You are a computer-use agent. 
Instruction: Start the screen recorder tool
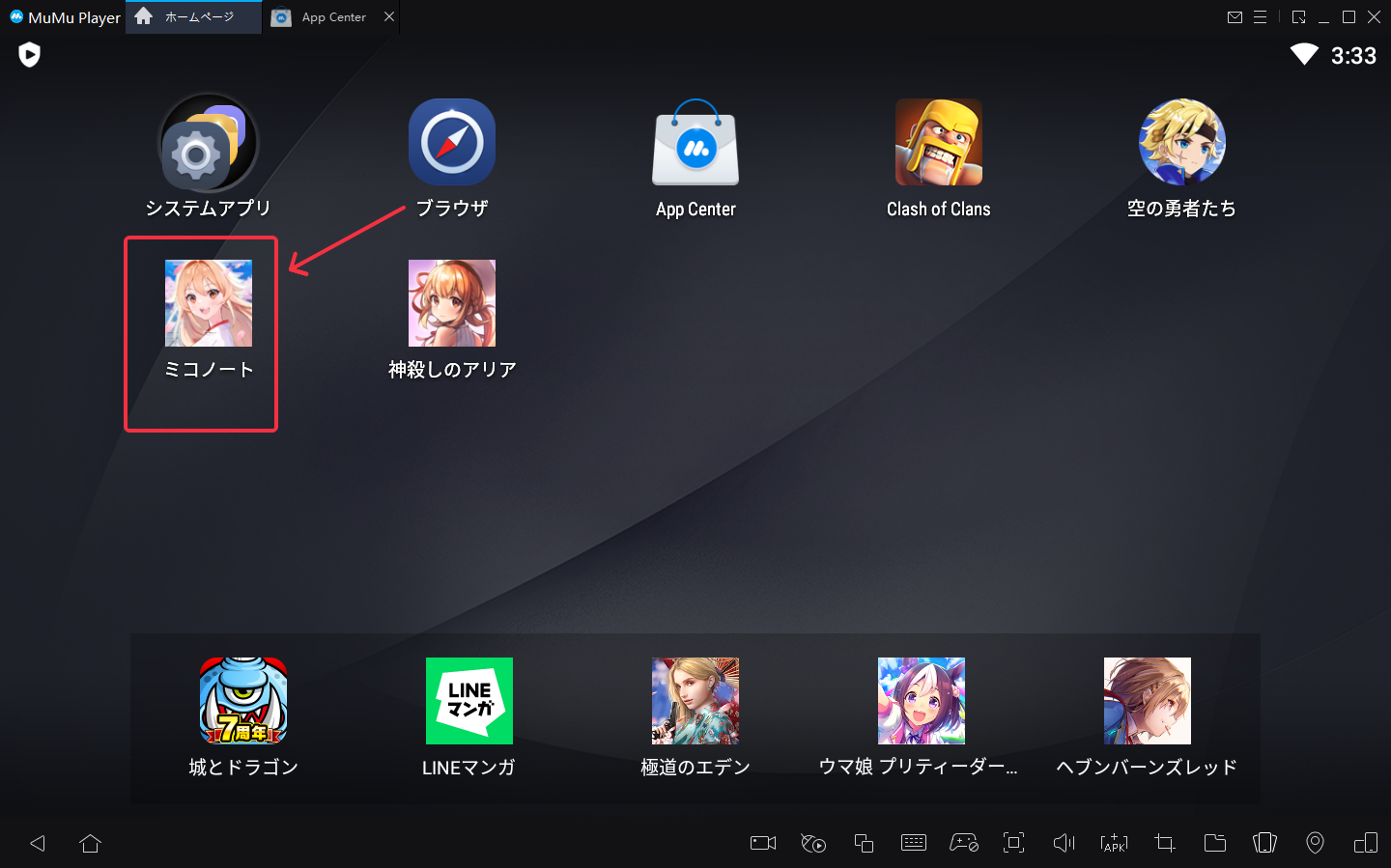coord(763,843)
